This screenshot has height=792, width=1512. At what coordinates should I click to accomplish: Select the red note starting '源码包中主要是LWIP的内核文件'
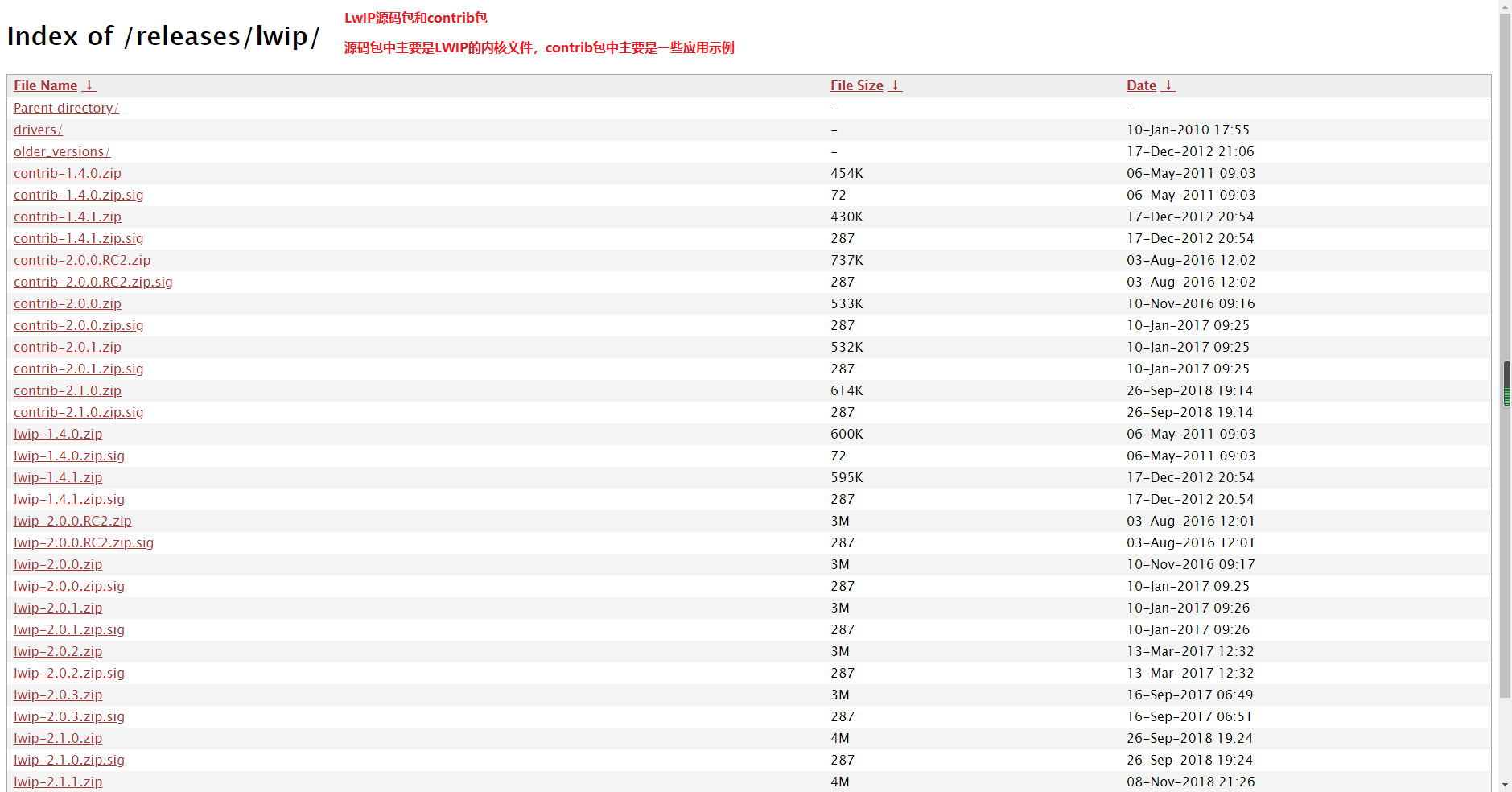click(539, 47)
